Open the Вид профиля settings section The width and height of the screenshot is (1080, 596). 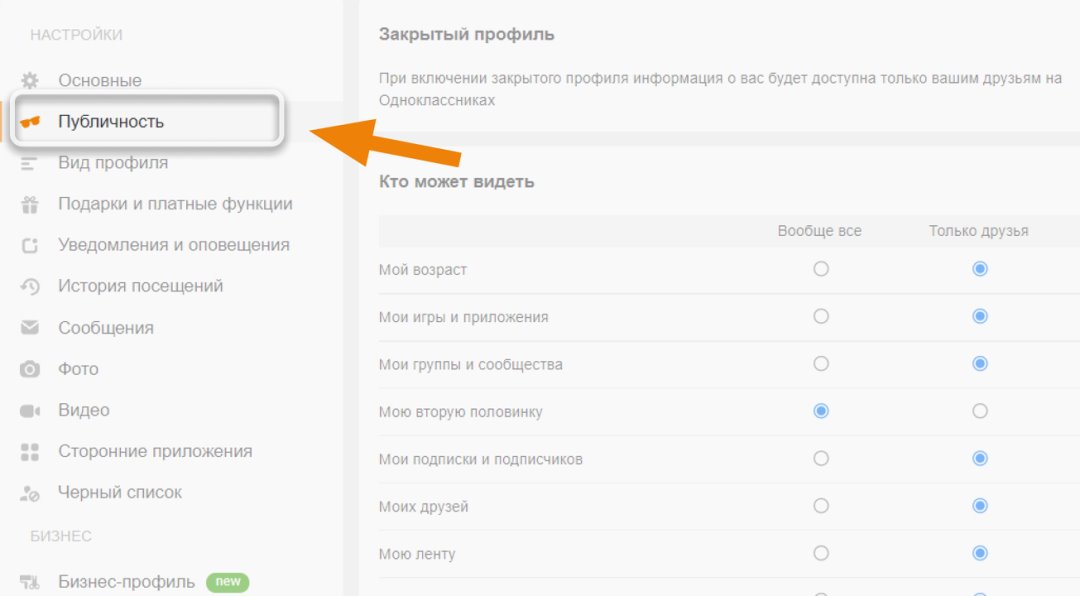pos(113,163)
